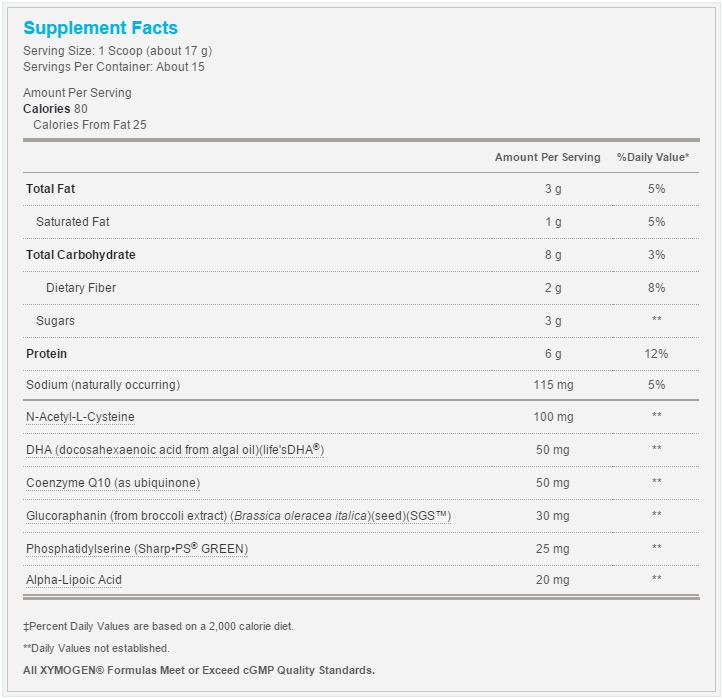Viewport: 722px width, 699px height.
Task: Select the Saturated Fat row label
Action: pos(72,221)
